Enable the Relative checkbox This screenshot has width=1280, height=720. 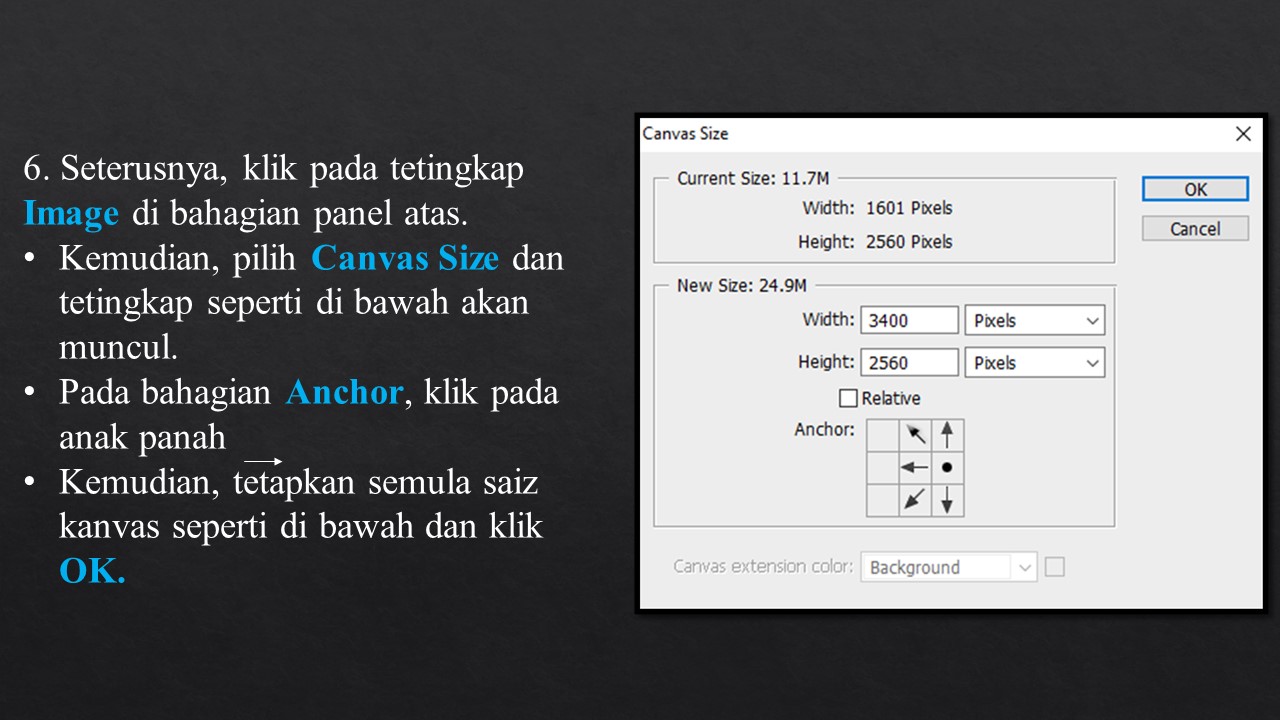pyautogui.click(x=850, y=398)
